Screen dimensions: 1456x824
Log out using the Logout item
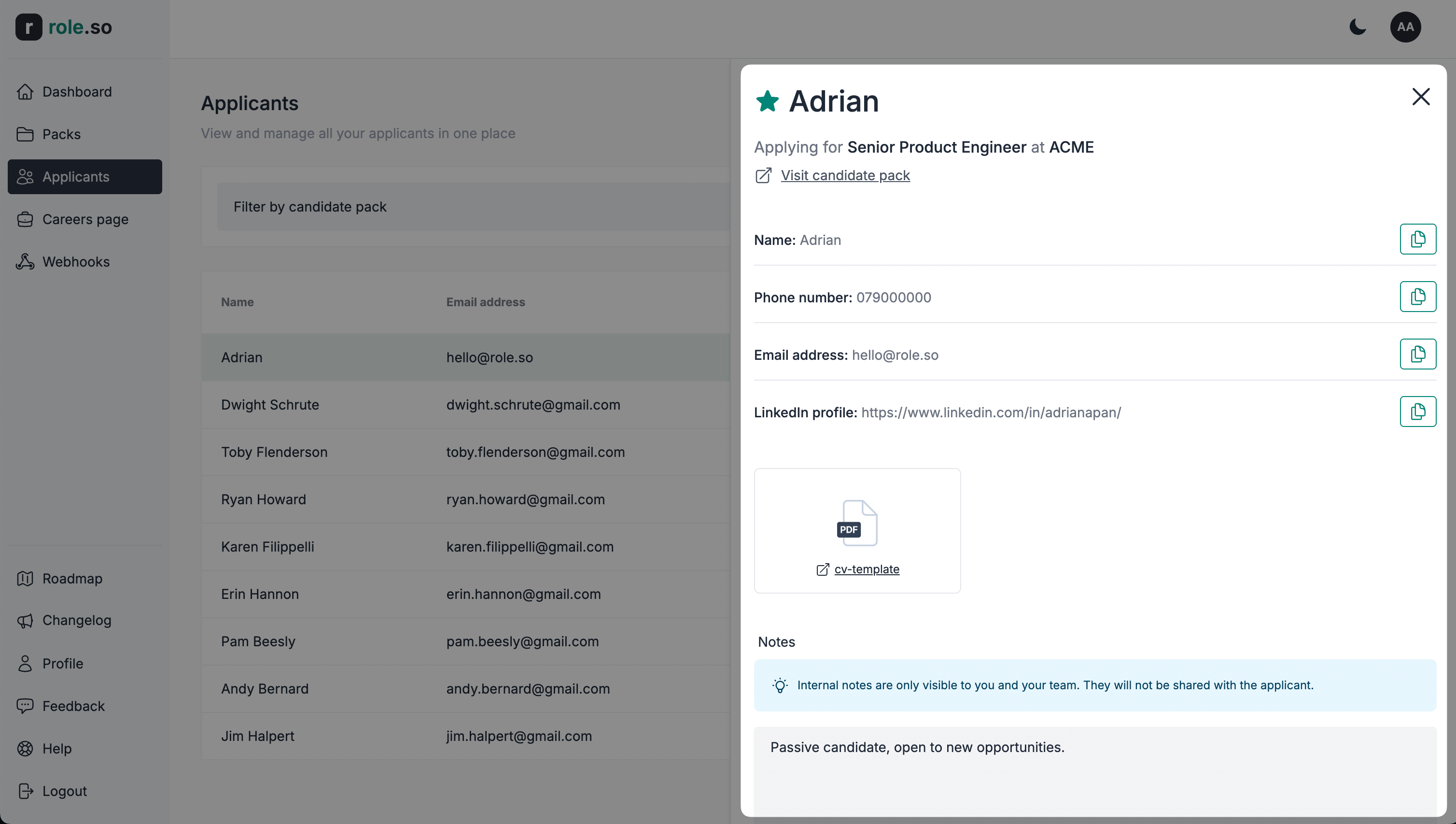pyautogui.click(x=64, y=791)
